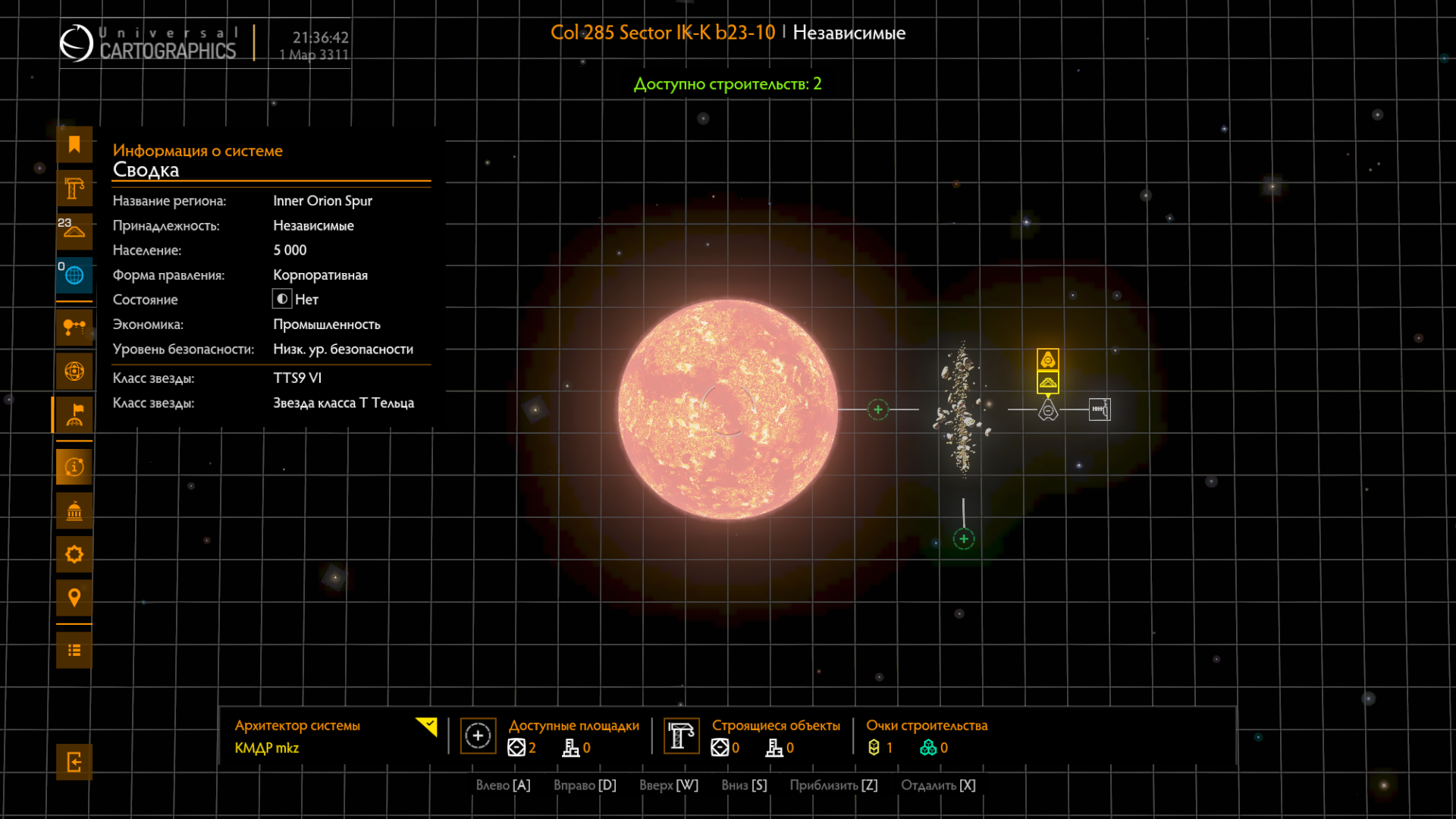Click the Архитектор системы label
Screen dimensions: 1456x819
coord(297,726)
